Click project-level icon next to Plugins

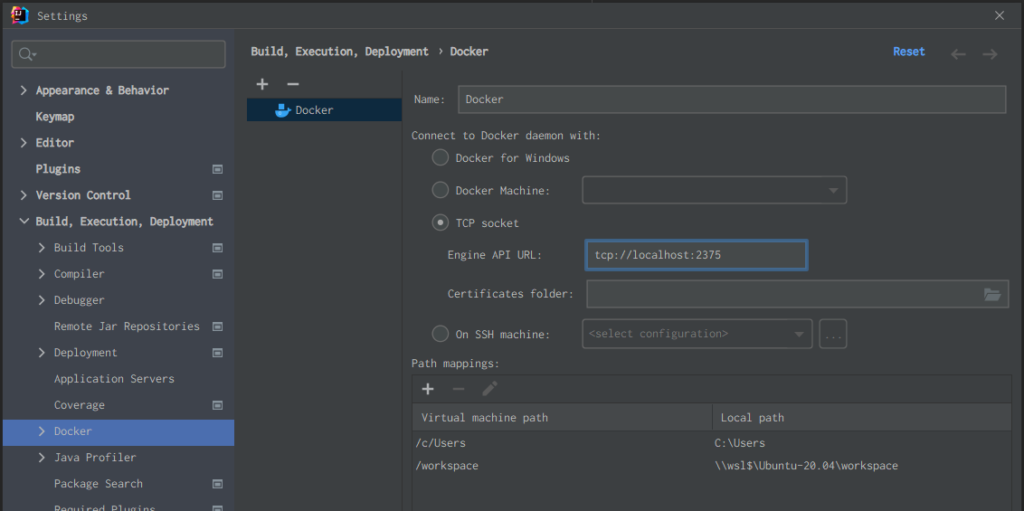[x=217, y=169]
